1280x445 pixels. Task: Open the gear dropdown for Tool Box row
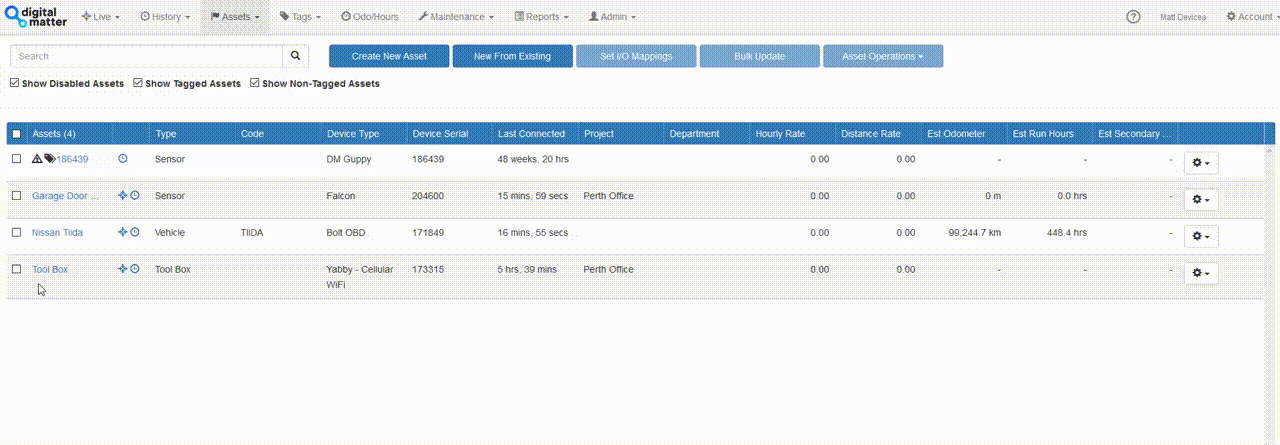(1200, 273)
